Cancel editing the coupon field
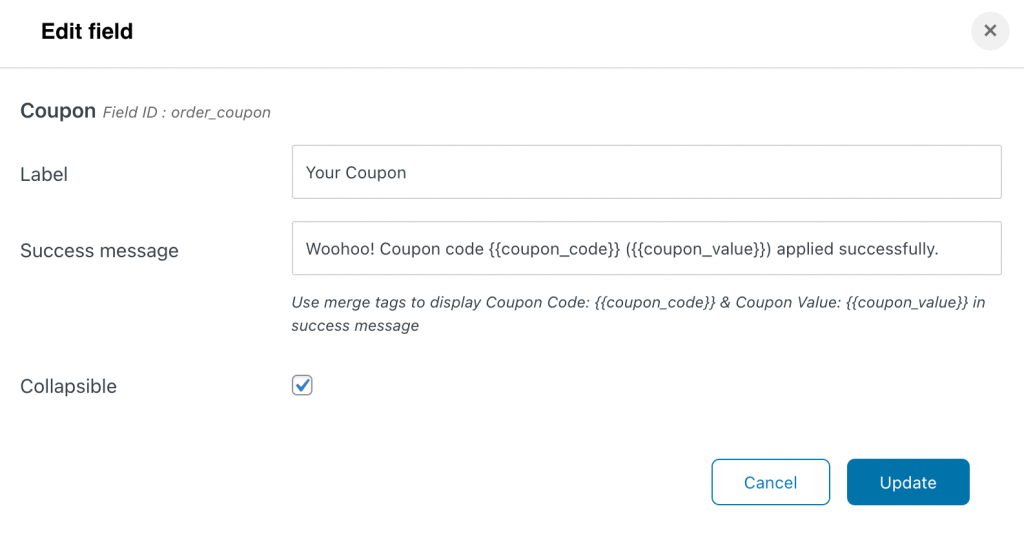 771,482
